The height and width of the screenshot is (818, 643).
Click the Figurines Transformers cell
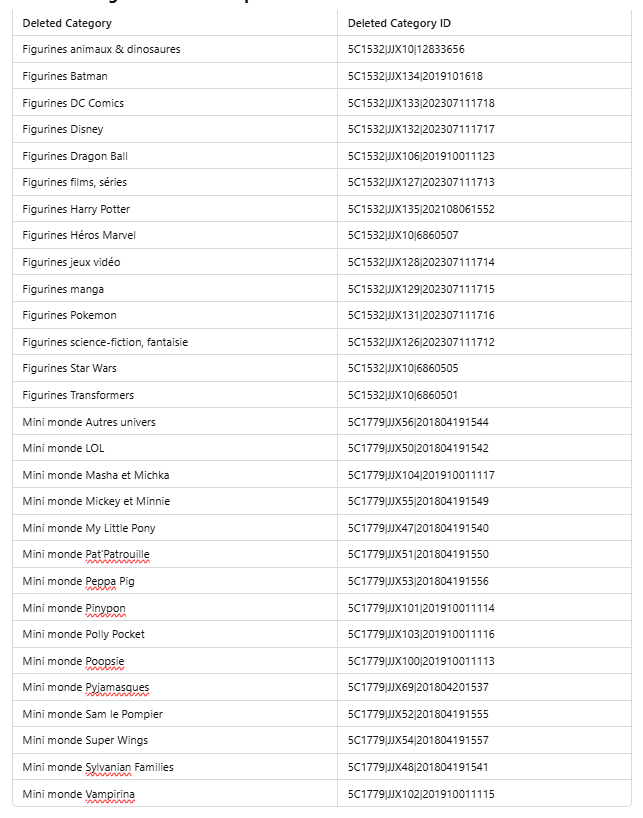point(78,395)
